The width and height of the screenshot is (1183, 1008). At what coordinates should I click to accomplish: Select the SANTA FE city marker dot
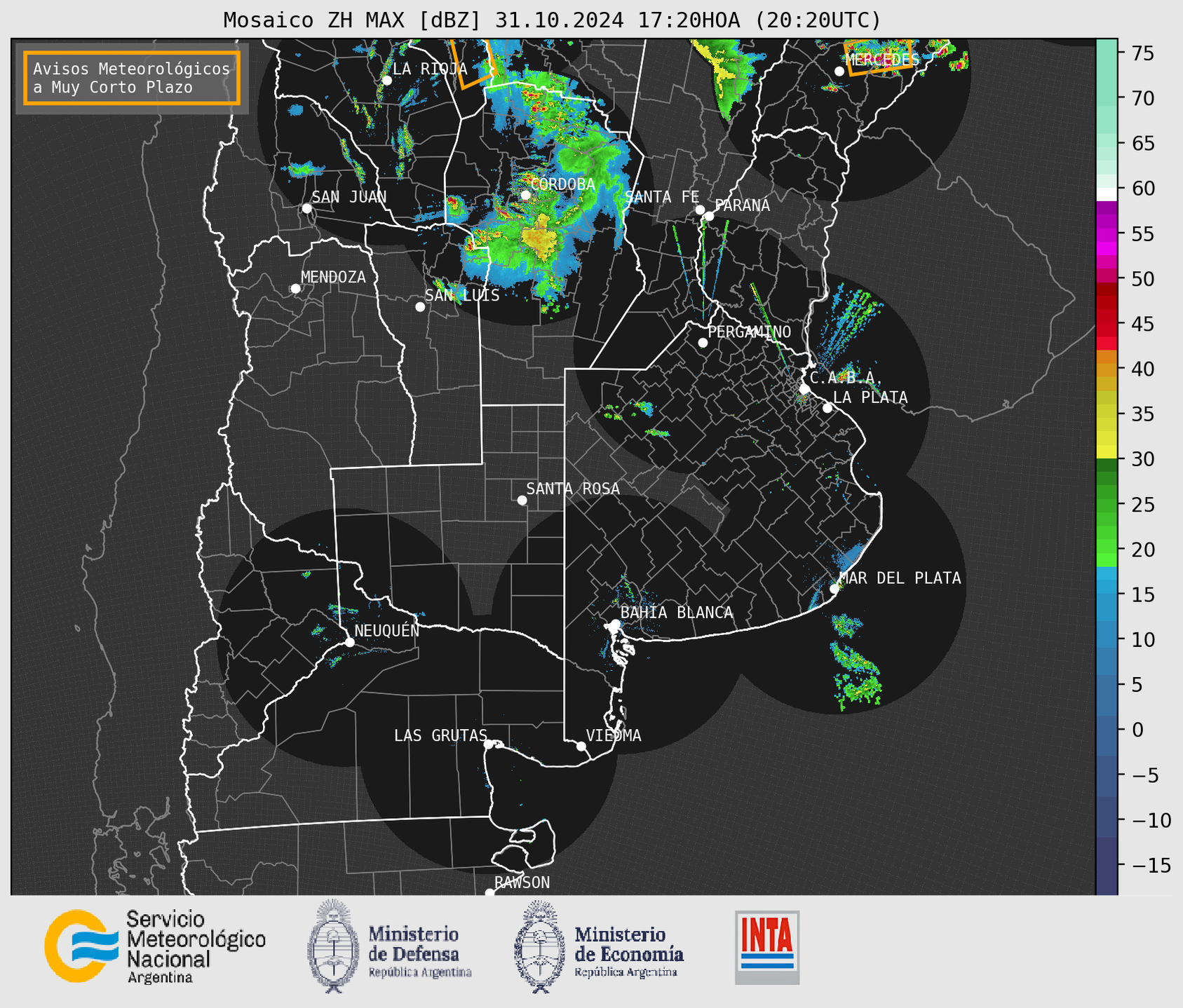pos(700,210)
